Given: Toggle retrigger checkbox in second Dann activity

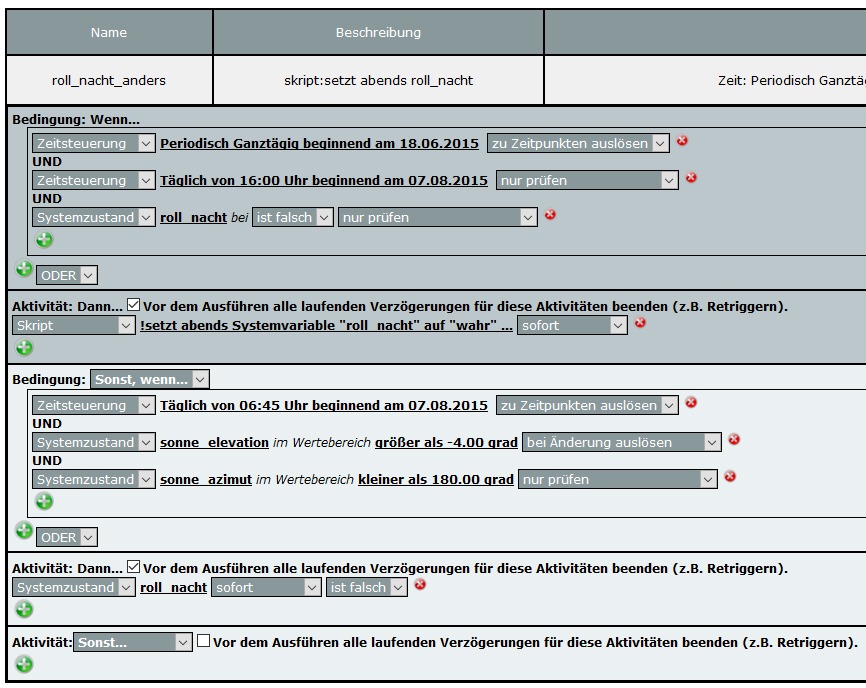Looking at the screenshot, I should (133, 567).
